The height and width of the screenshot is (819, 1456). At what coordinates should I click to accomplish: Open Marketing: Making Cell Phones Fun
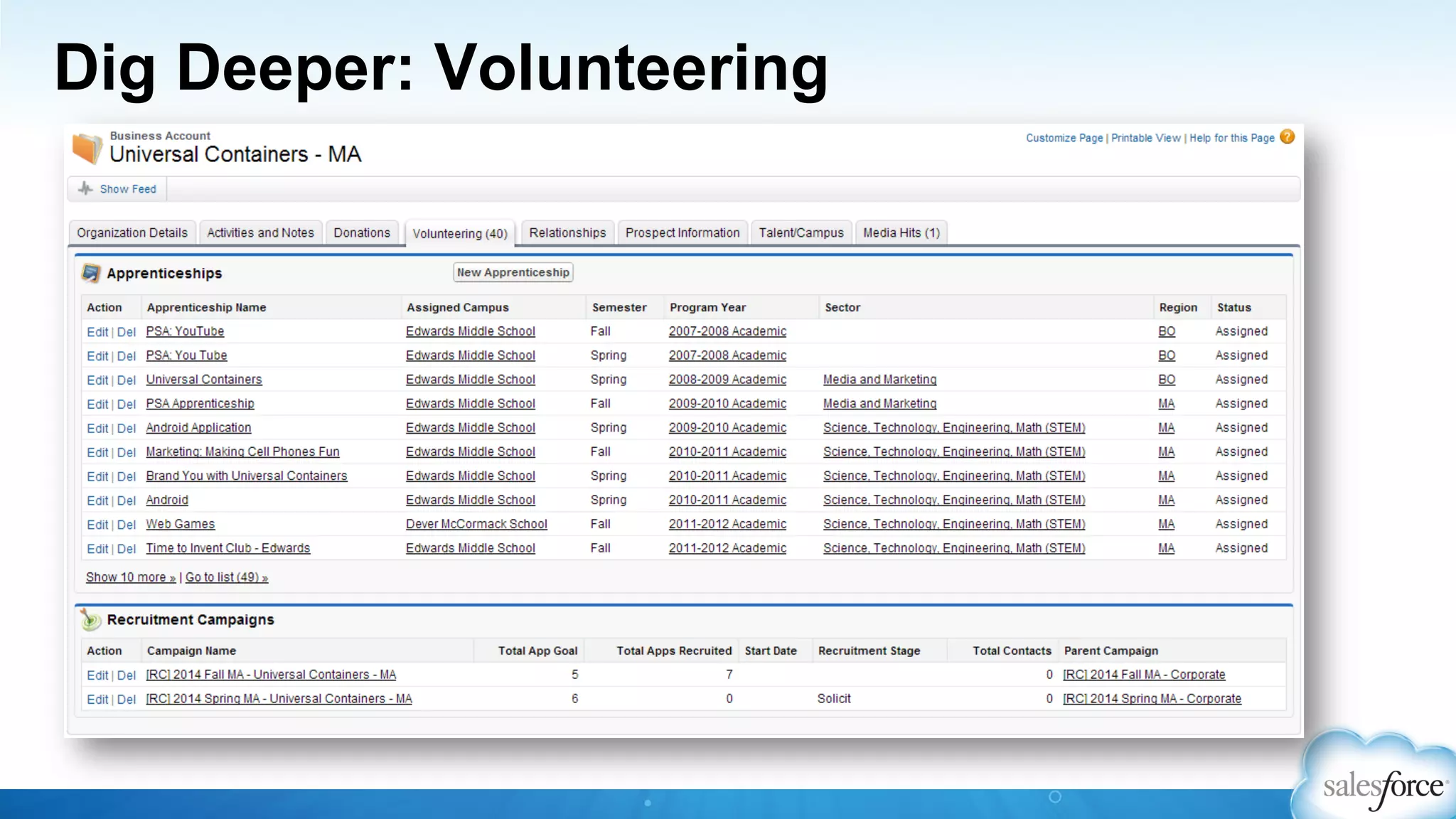[x=242, y=452]
